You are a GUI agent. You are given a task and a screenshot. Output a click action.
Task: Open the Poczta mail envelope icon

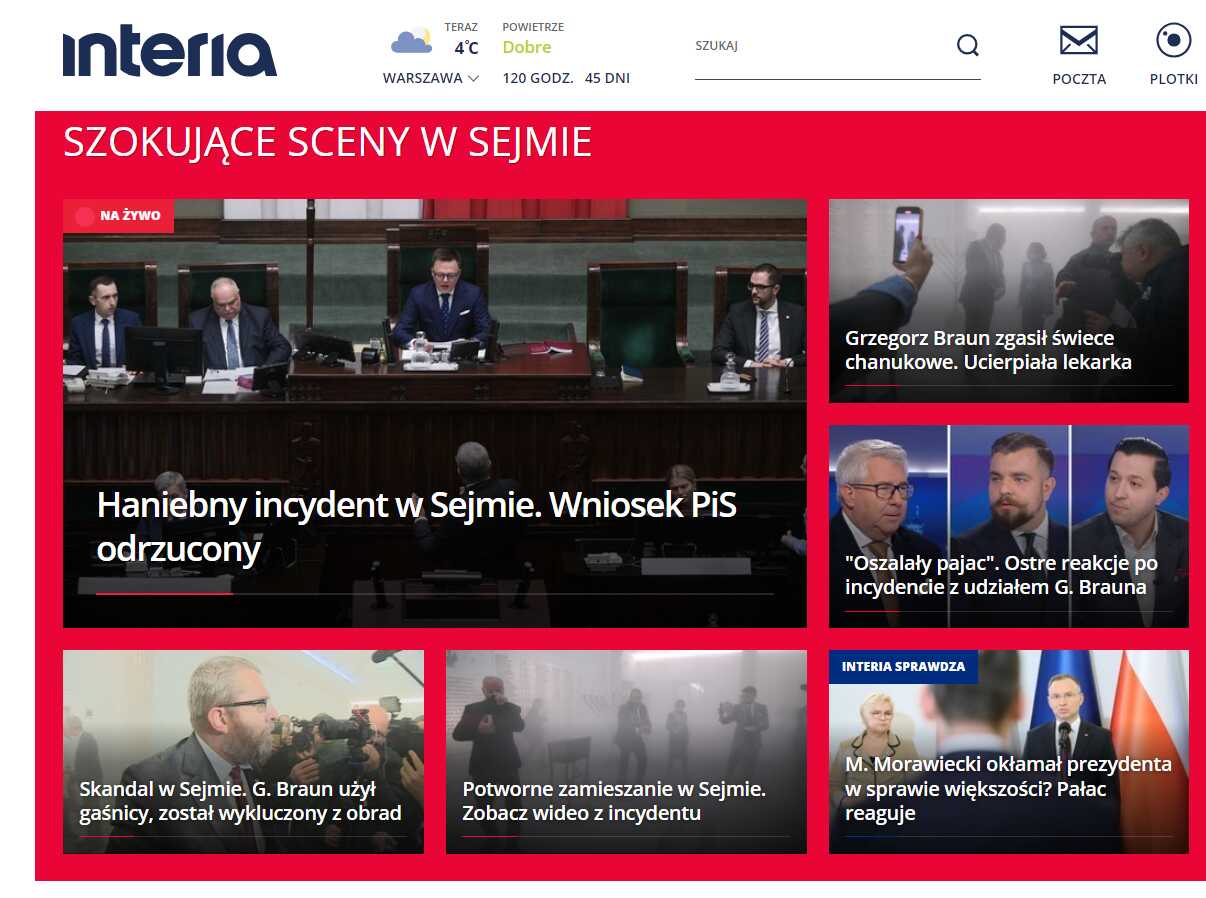(x=1079, y=41)
